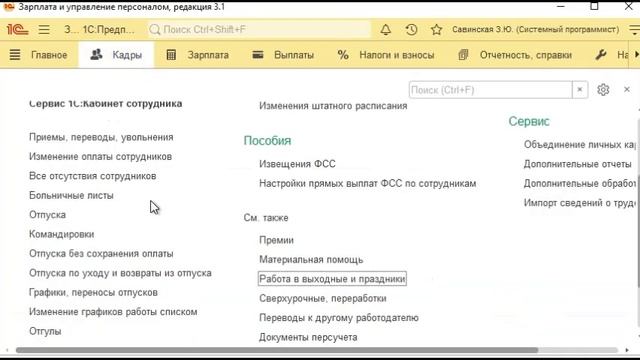Click the wrench settings section icon
This screenshot has width=640, height=360.
tap(600, 55)
